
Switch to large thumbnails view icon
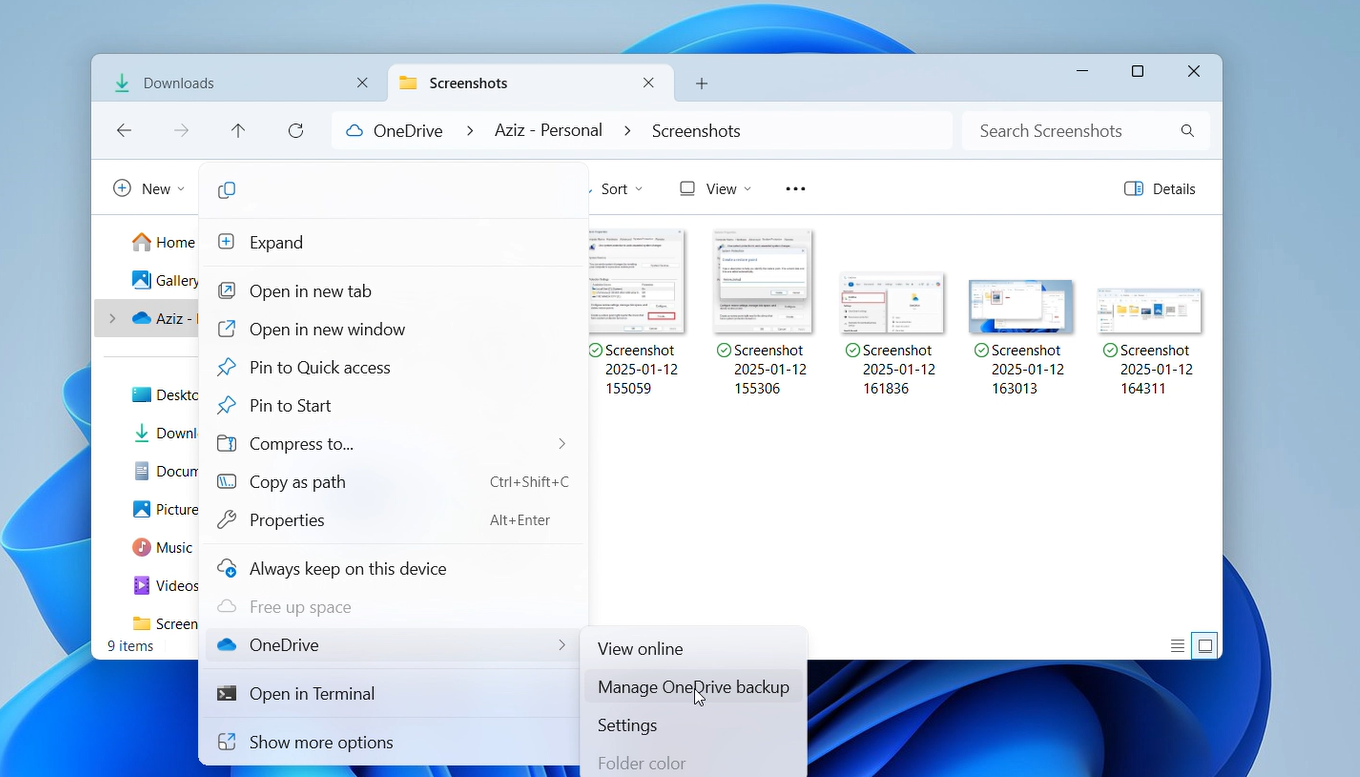tap(1206, 646)
